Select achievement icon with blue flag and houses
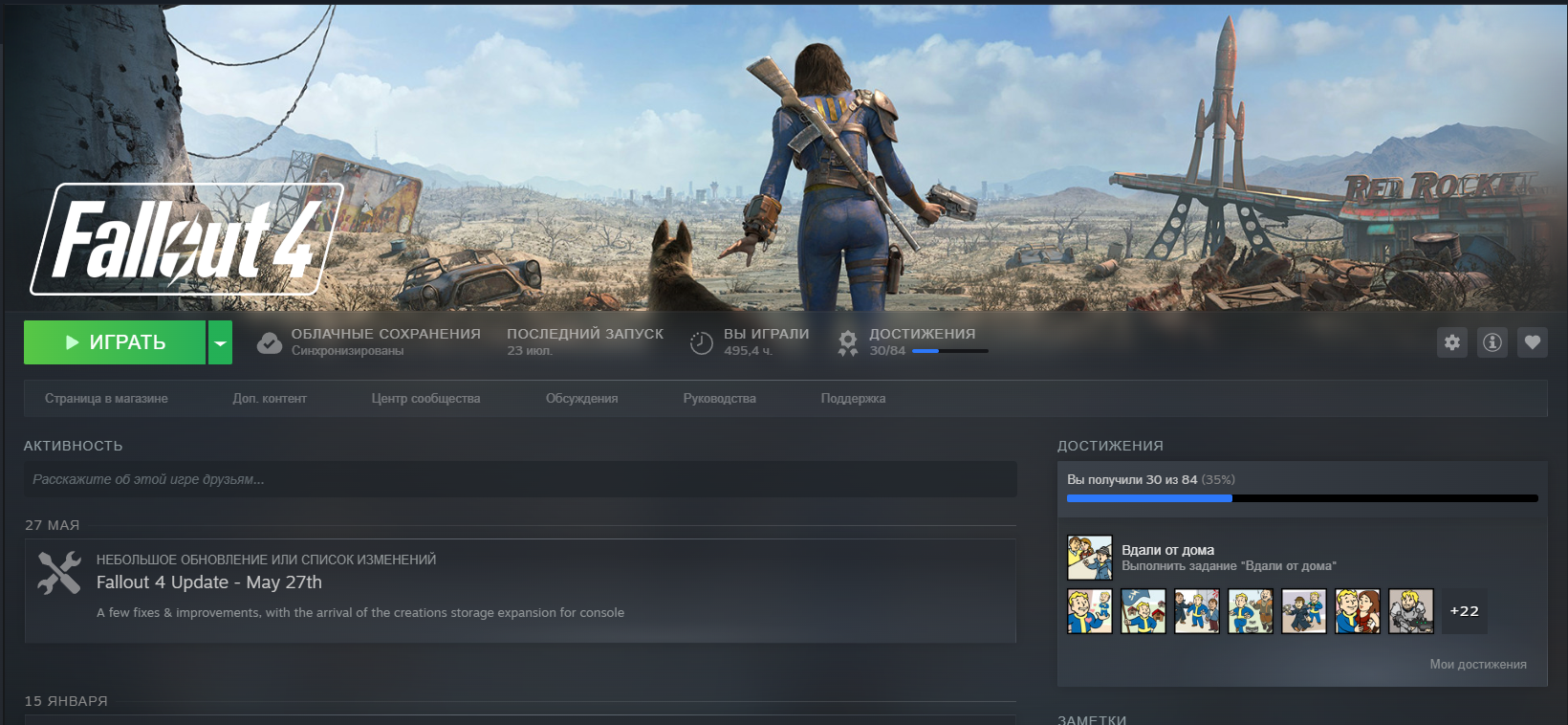 coord(1143,611)
